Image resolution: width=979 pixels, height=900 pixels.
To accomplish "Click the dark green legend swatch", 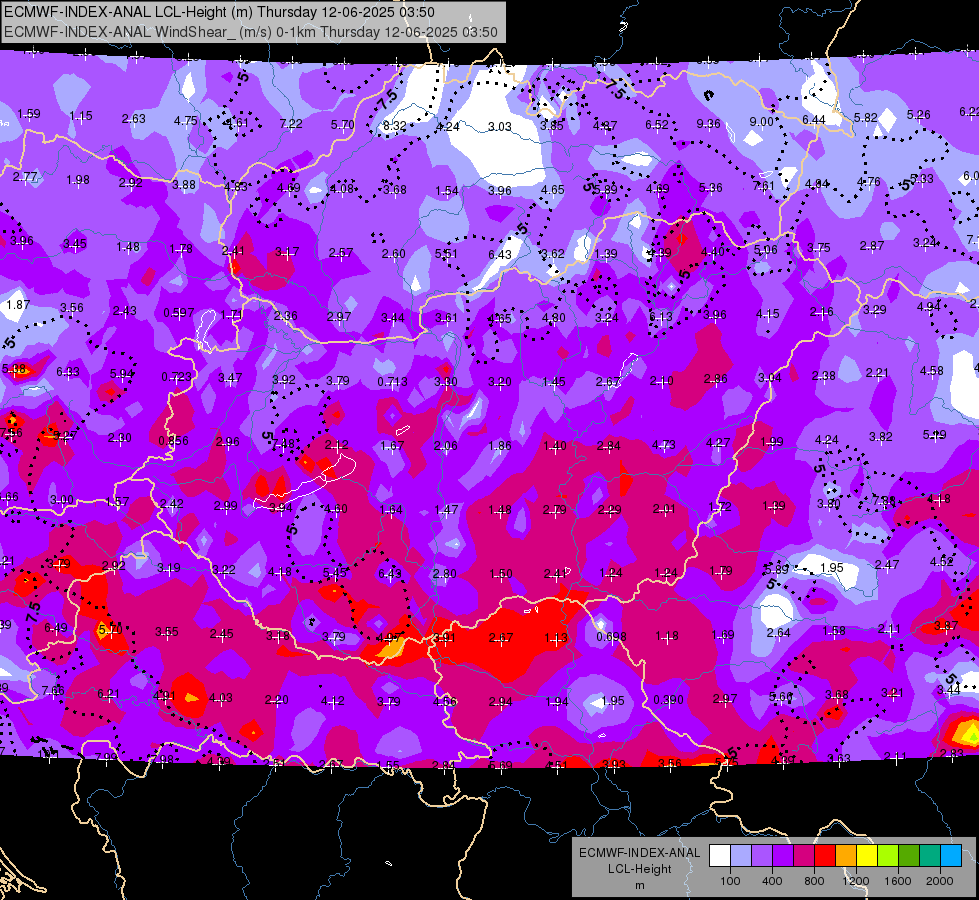I will [x=909, y=856].
